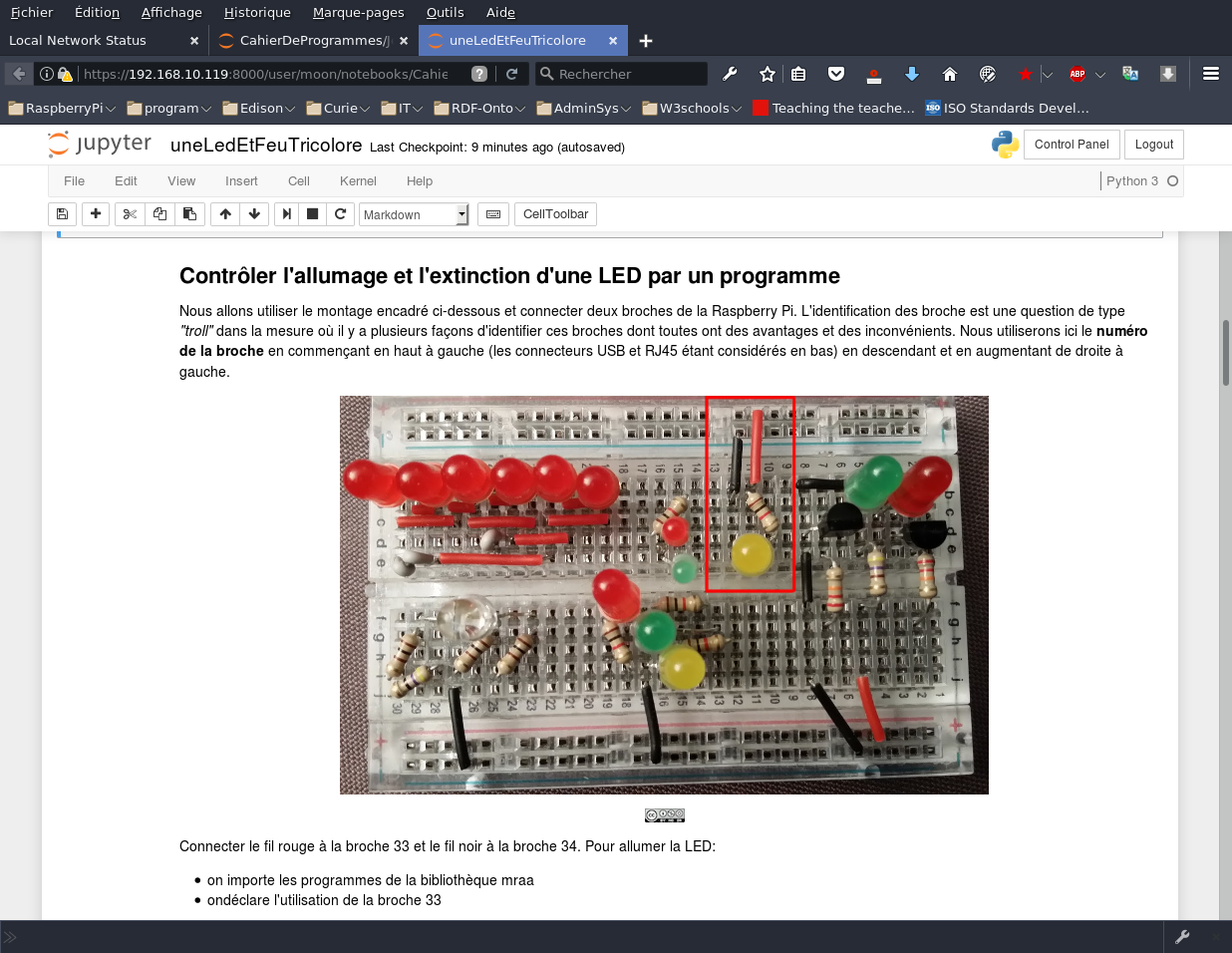Screen dimensions: 1232x953
Task: Insert a new cell below
Action: (96, 213)
